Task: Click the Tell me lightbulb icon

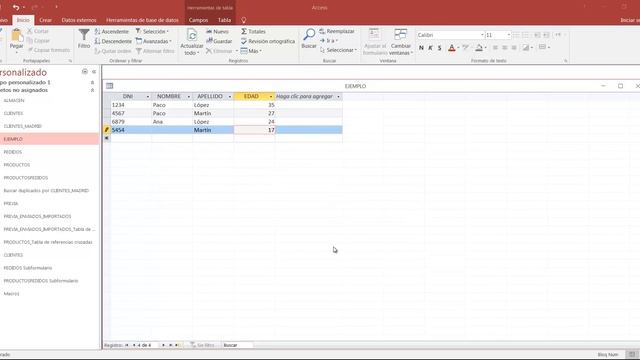Action: point(244,20)
